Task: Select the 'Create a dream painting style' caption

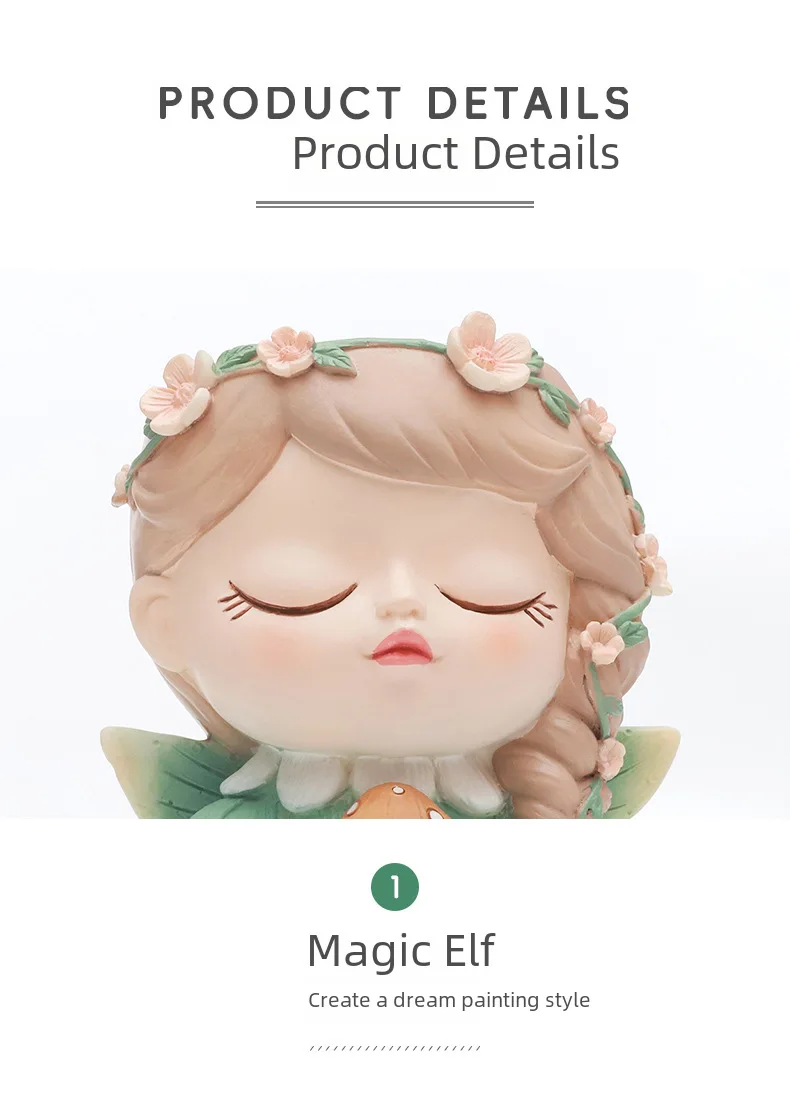Action: pos(449,1000)
